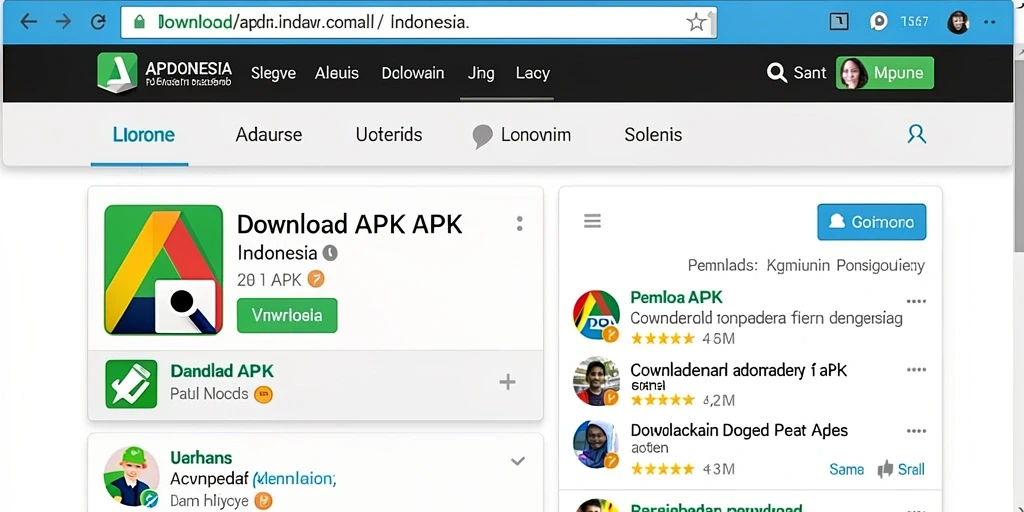The width and height of the screenshot is (1024, 512).
Task: Open the browser profile avatar
Action: coord(958,22)
